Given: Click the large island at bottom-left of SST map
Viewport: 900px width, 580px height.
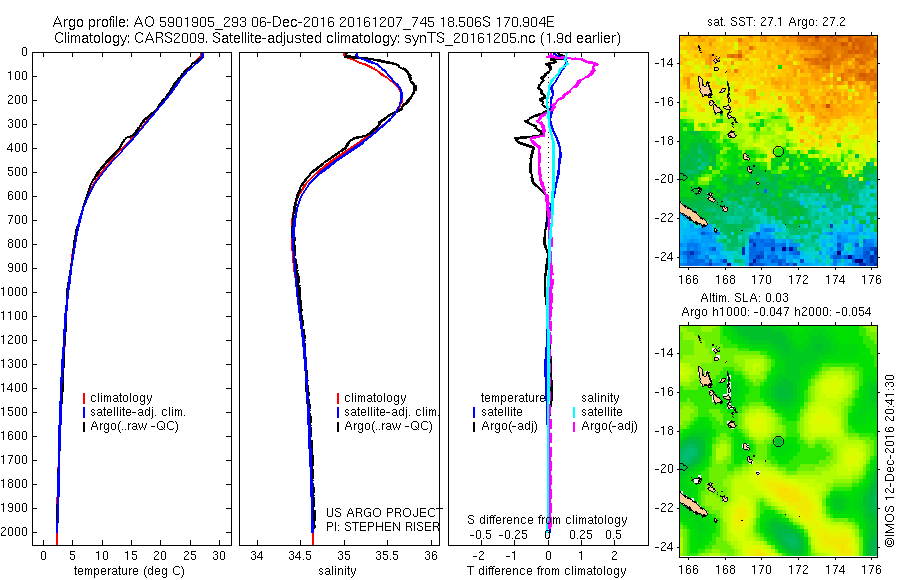Looking at the screenshot, I should point(695,214).
